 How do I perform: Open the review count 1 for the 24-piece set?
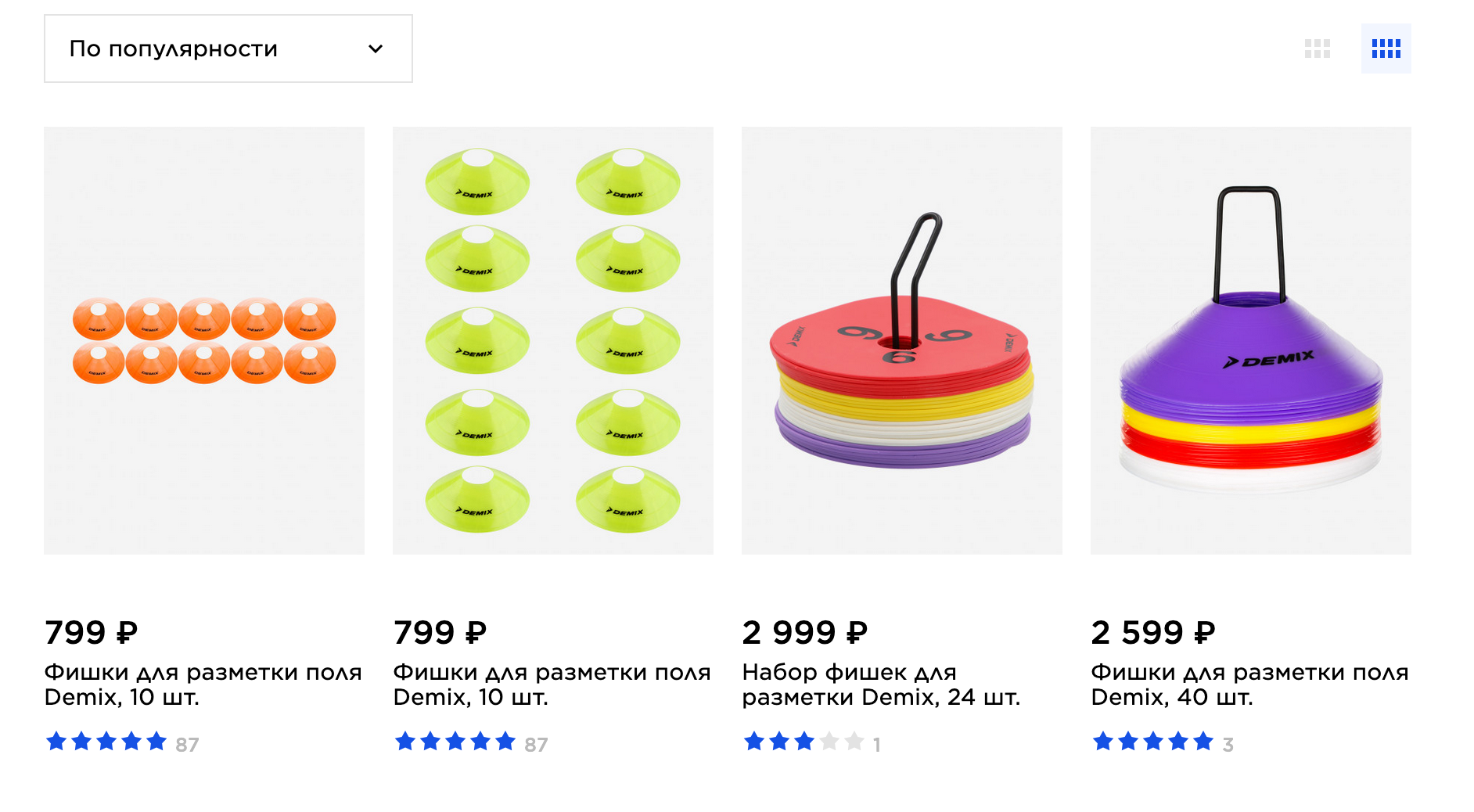[877, 745]
